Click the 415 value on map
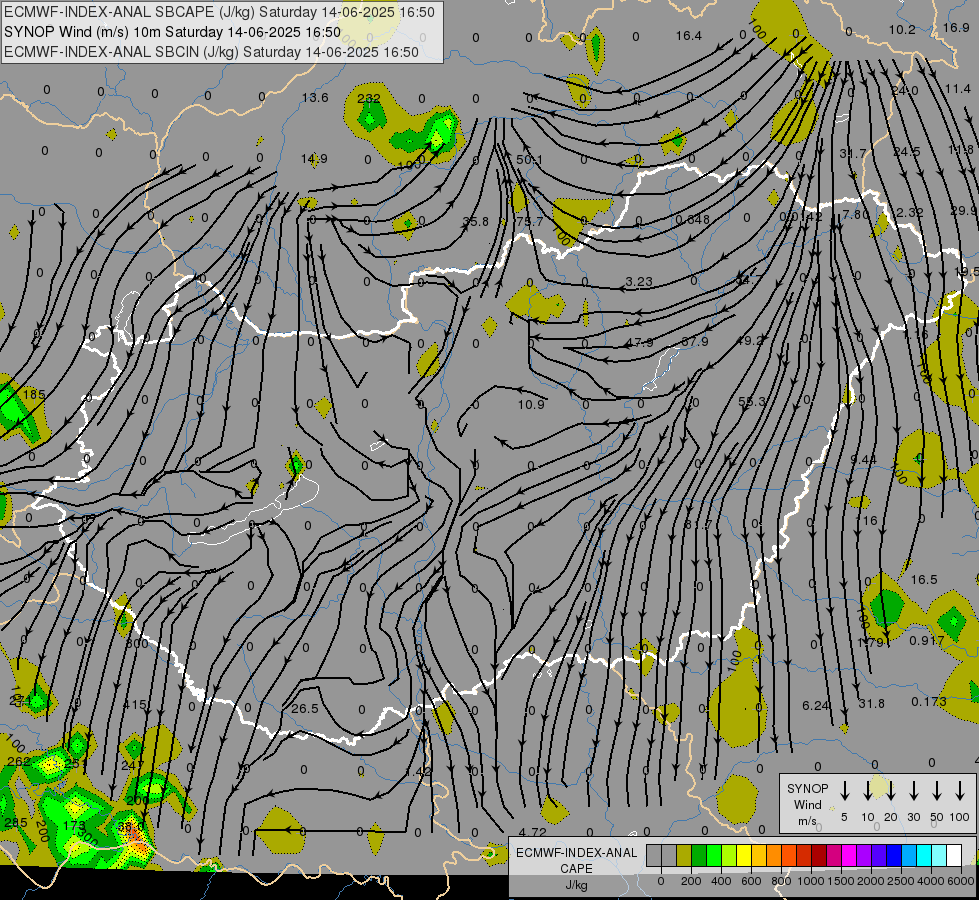 pyautogui.click(x=134, y=705)
